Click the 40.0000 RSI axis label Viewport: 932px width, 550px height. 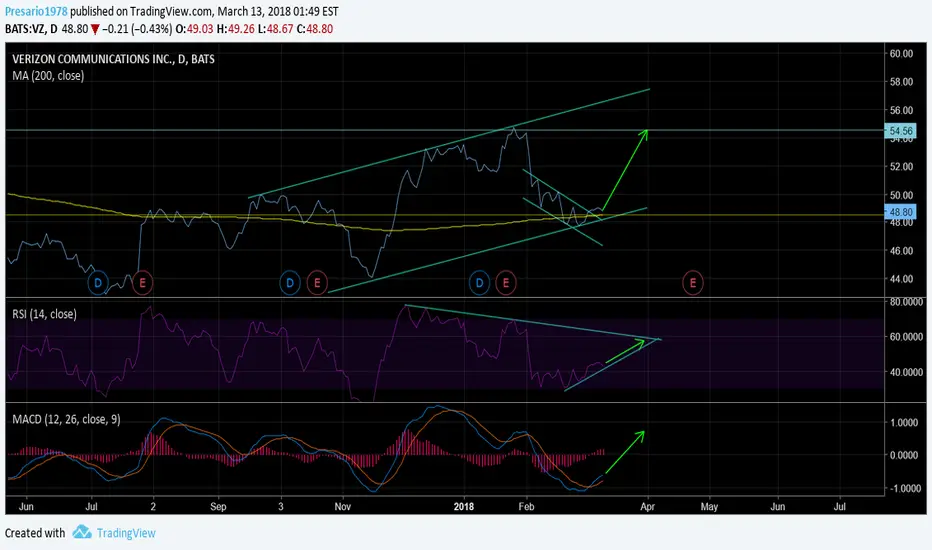pyautogui.click(x=906, y=372)
